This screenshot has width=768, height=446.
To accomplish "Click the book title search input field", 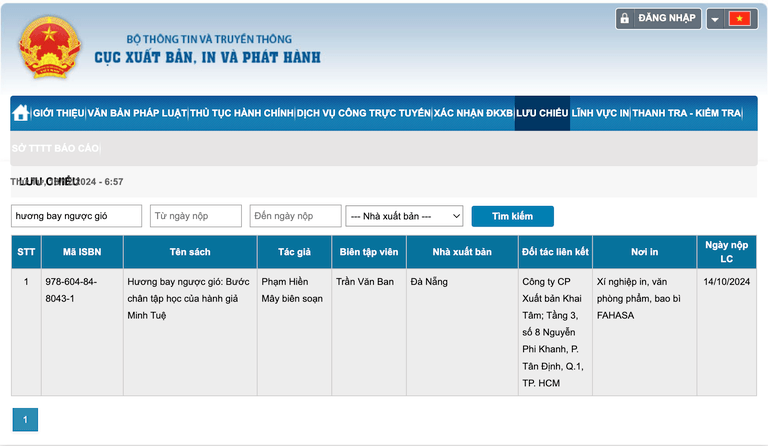I will (x=76, y=216).
